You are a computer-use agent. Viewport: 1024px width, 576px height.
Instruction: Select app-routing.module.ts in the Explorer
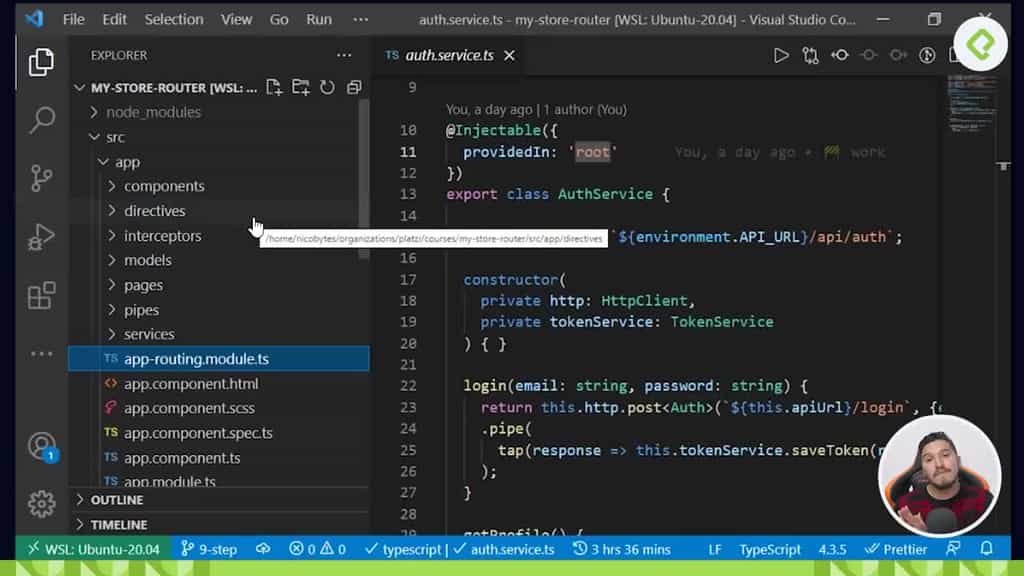(196, 358)
